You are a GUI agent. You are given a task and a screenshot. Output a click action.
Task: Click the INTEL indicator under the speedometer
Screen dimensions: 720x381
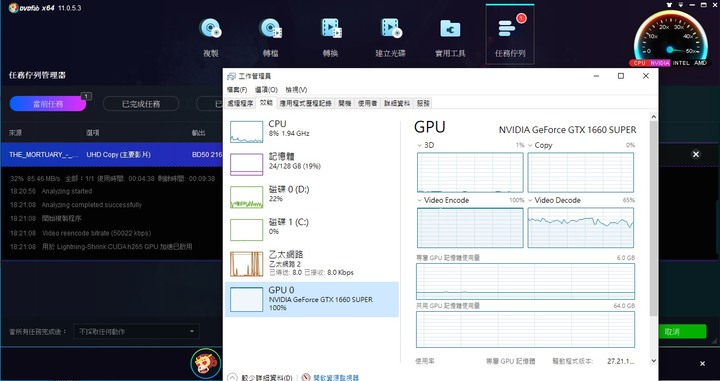681,63
